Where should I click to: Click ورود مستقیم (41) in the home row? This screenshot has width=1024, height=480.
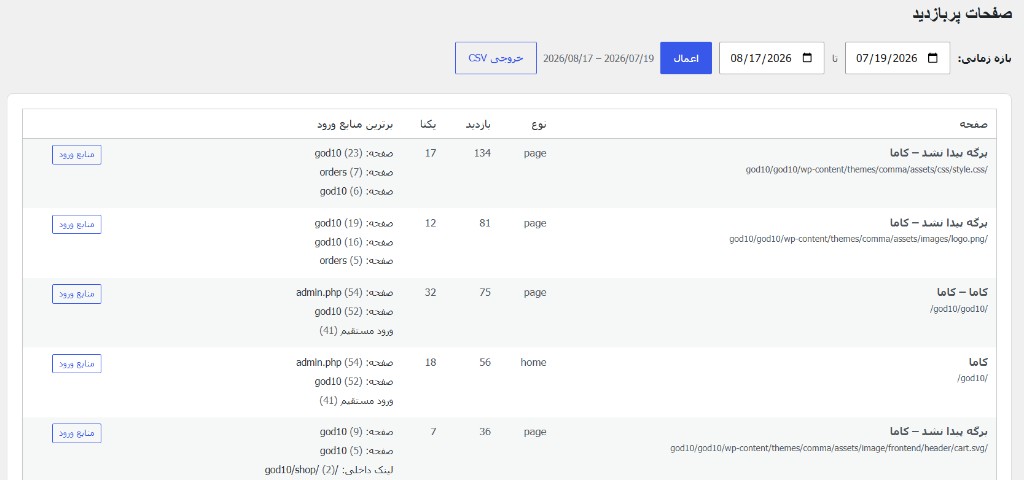pos(357,400)
